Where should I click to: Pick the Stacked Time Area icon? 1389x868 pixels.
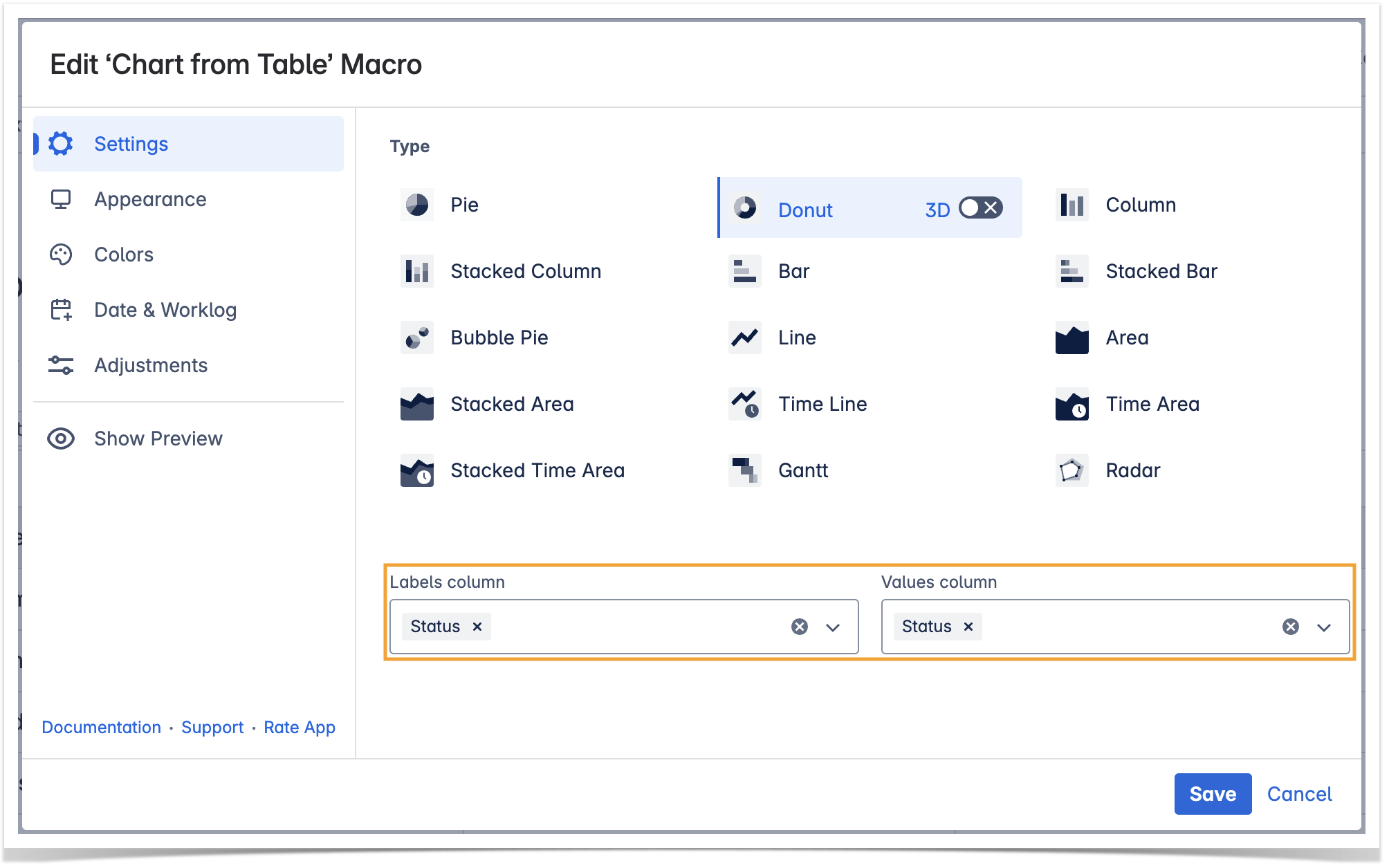pos(416,470)
